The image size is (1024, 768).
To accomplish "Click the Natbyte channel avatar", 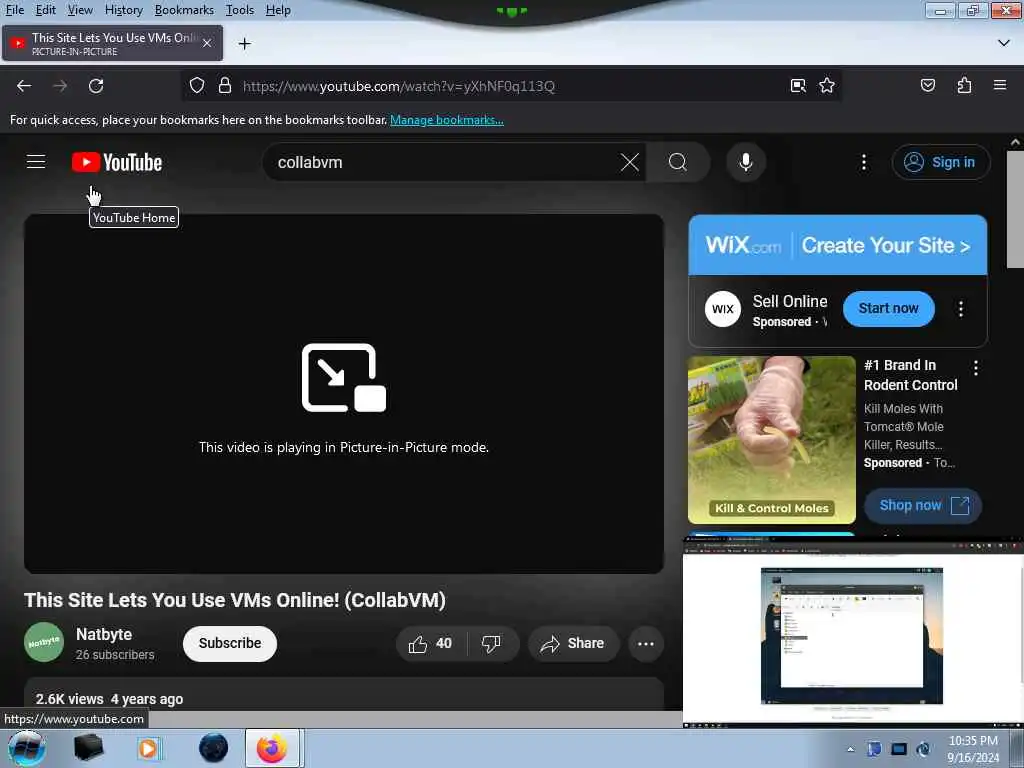I will pyautogui.click(x=44, y=643).
